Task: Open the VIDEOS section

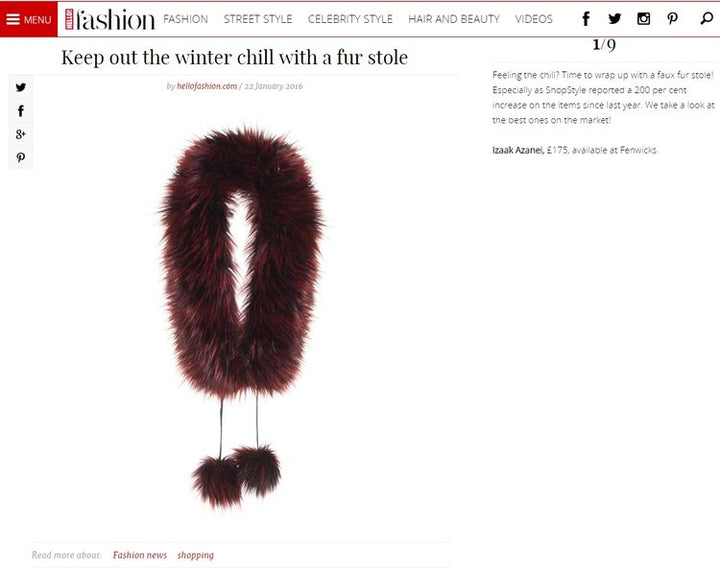Action: (534, 19)
